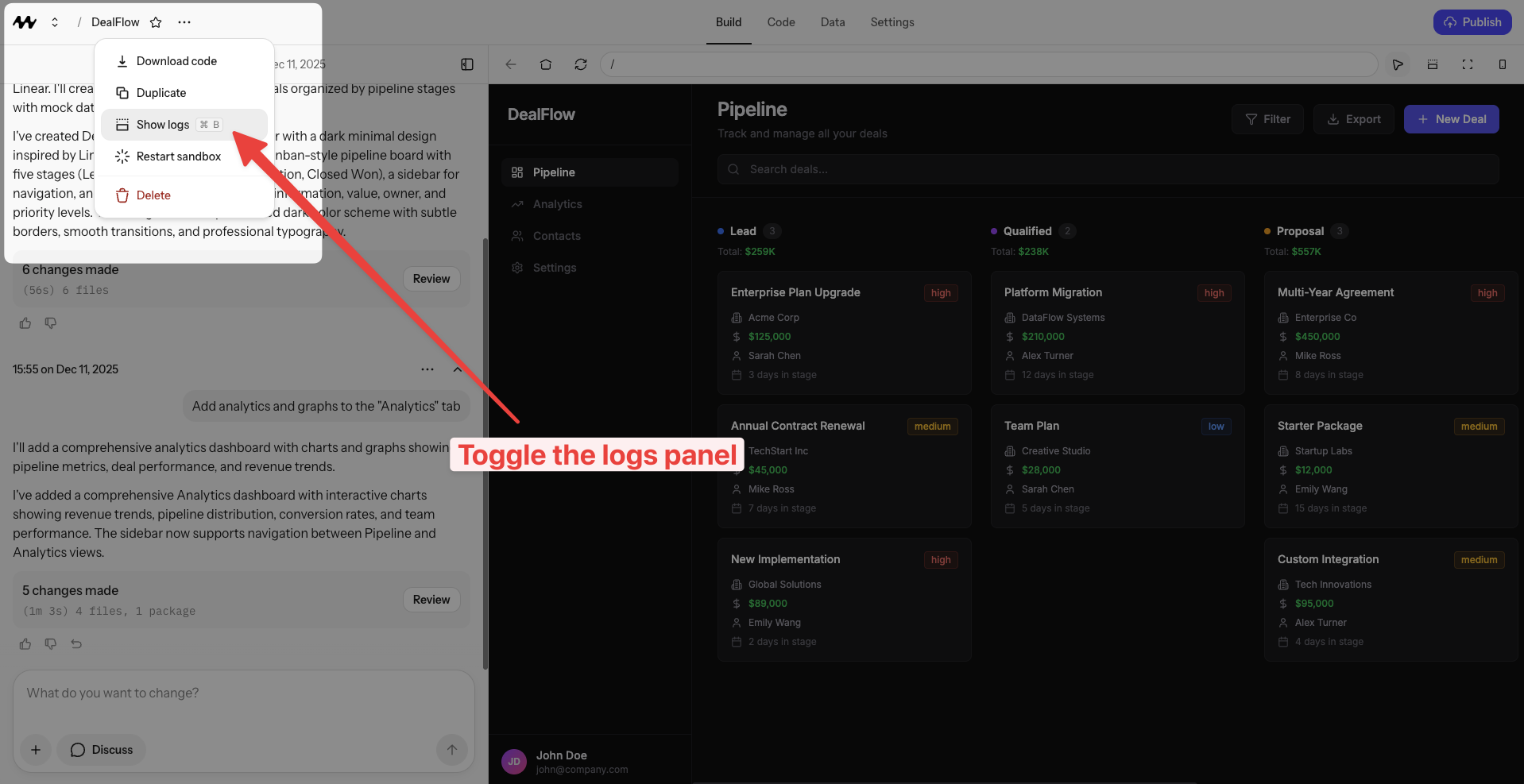Refresh the app preview

(581, 64)
